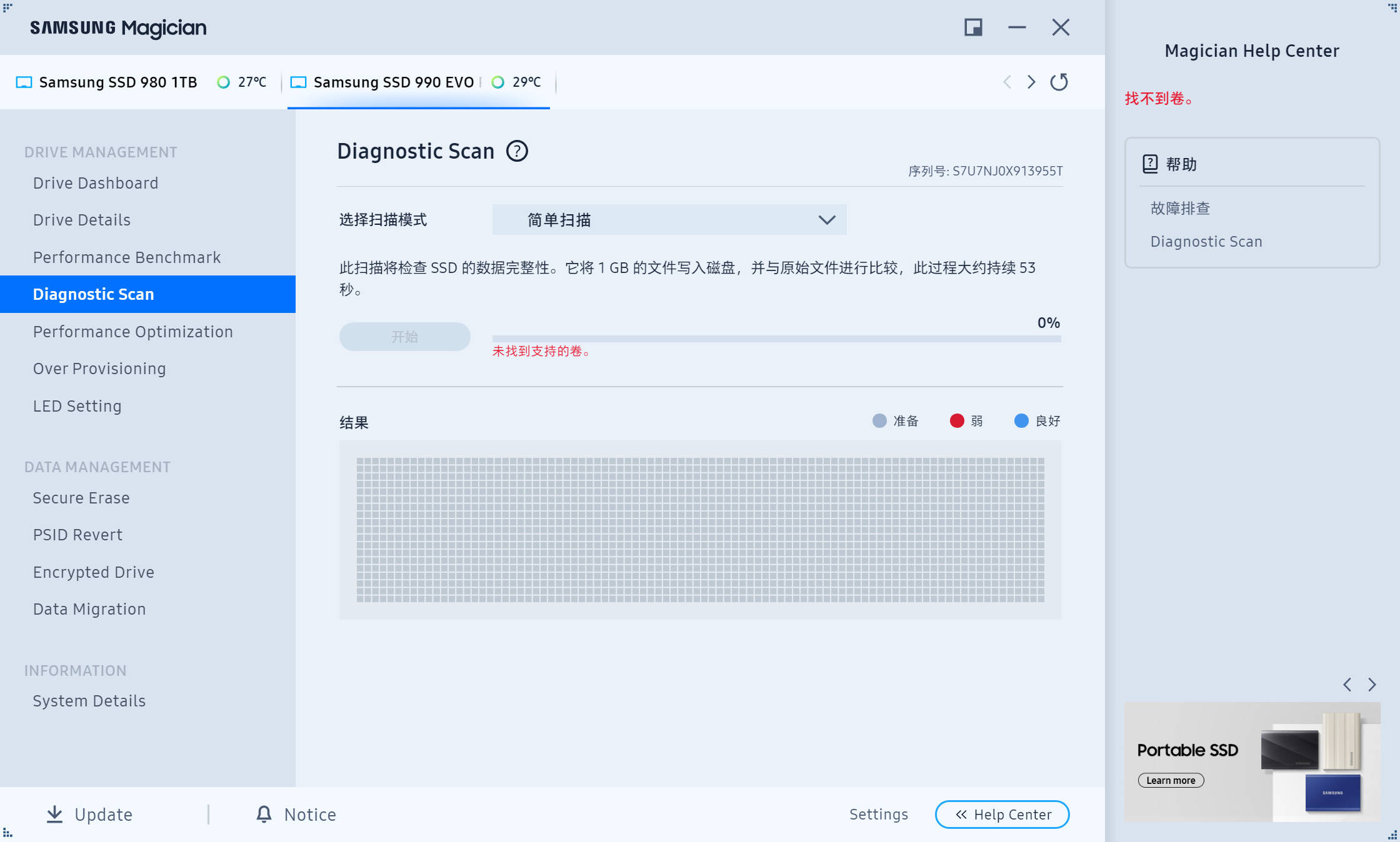1400x842 pixels.
Task: Open the scan mode dropdown
Action: (669, 220)
